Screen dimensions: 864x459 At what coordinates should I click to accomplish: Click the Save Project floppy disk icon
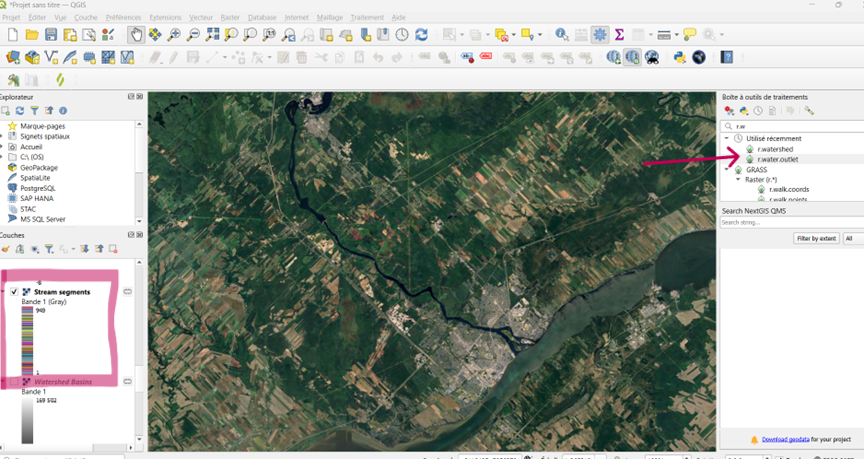click(x=51, y=35)
